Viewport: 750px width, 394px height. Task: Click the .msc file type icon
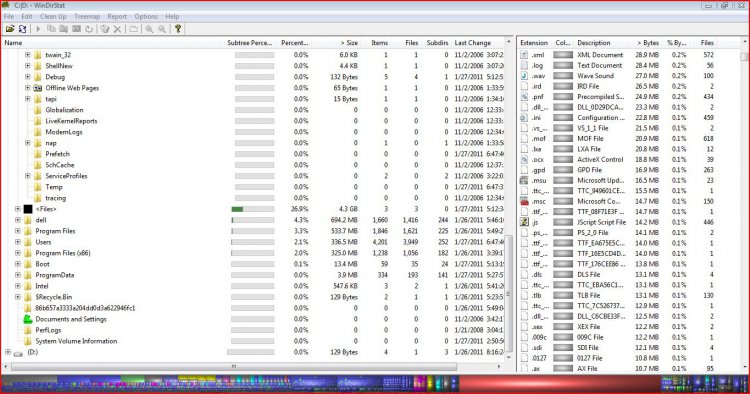(524, 201)
